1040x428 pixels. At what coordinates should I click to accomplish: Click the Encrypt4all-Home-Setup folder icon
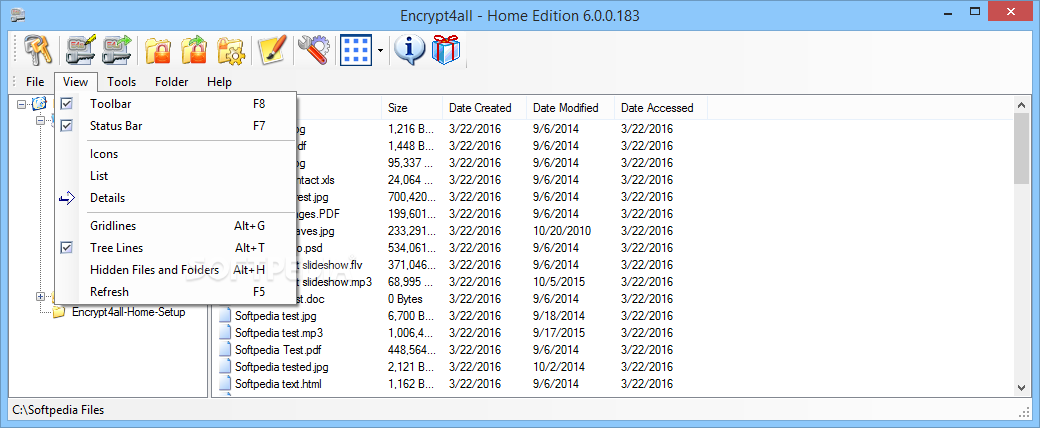(x=58, y=312)
